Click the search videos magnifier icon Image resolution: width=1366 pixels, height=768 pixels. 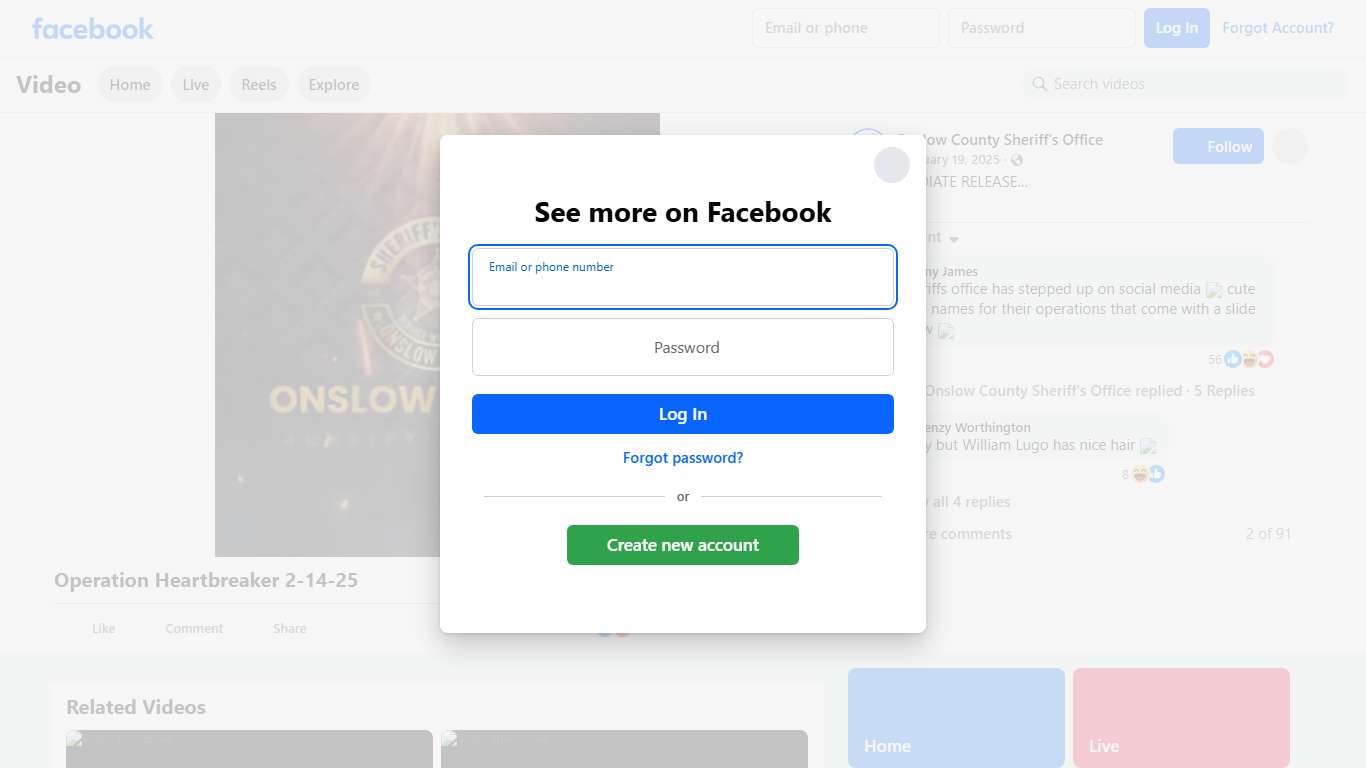(x=1040, y=84)
